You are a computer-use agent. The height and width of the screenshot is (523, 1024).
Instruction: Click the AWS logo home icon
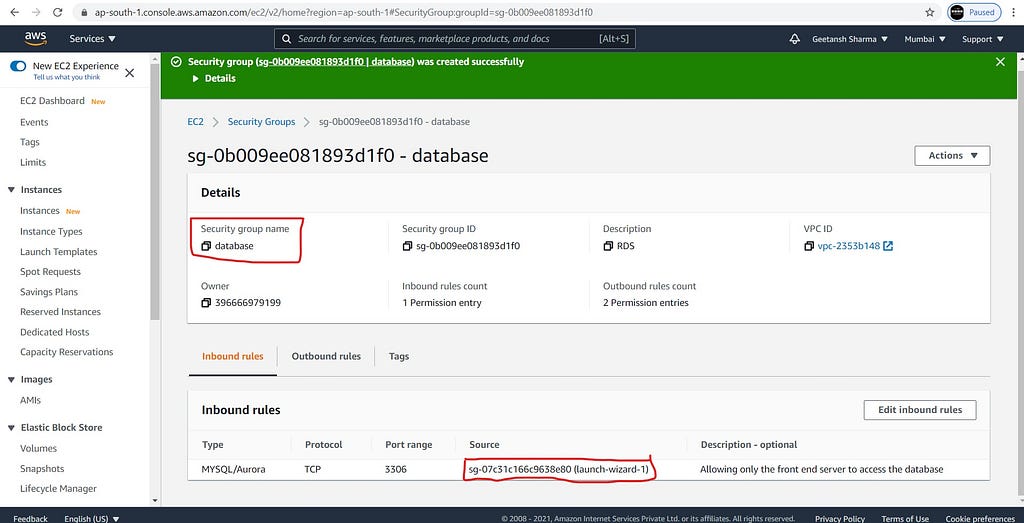pyautogui.click(x=35, y=39)
